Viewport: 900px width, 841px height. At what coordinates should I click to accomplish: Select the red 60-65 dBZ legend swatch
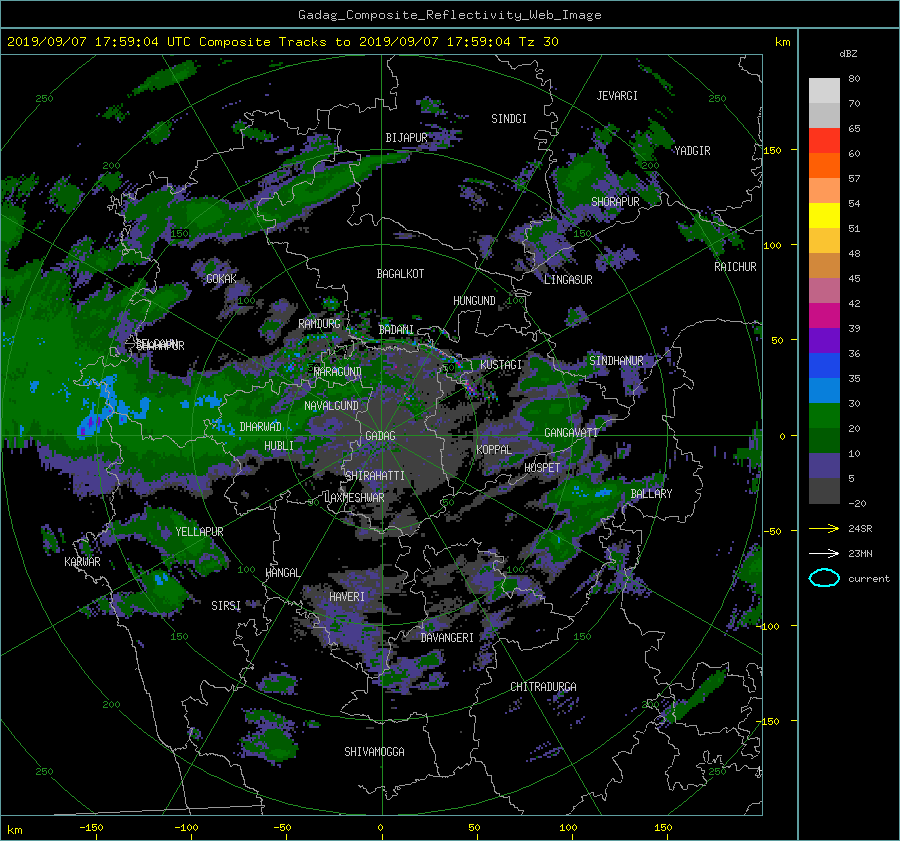pos(824,141)
